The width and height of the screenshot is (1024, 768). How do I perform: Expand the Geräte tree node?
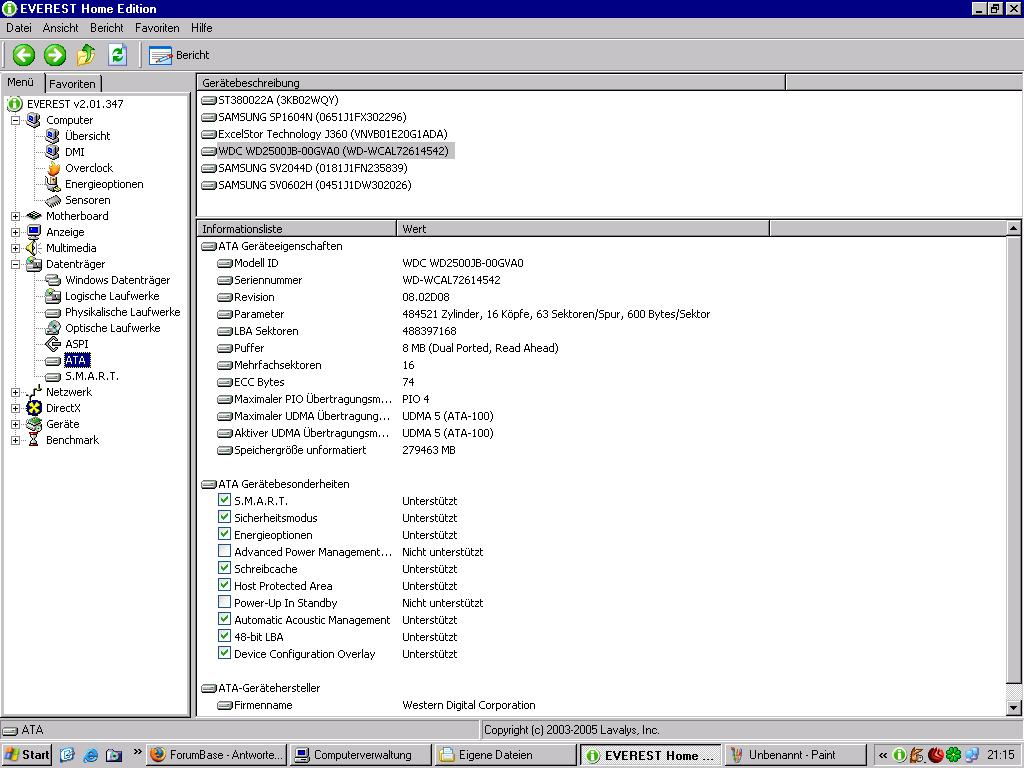pyautogui.click(x=16, y=424)
